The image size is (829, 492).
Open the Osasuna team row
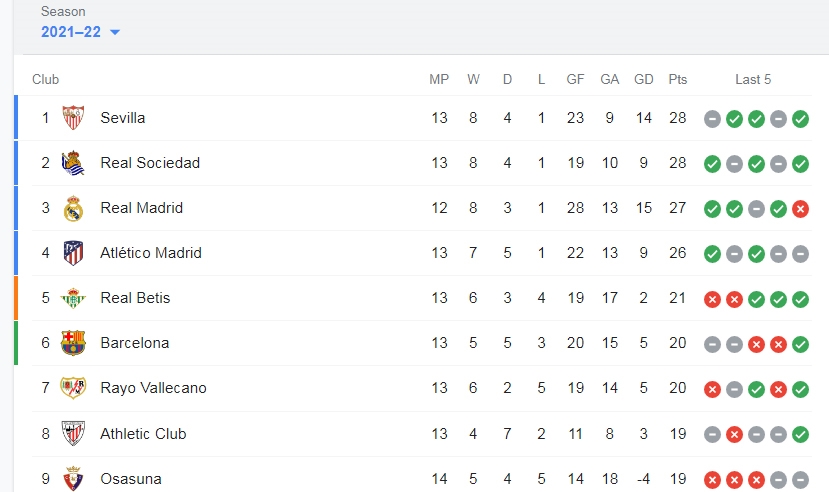[x=421, y=478]
